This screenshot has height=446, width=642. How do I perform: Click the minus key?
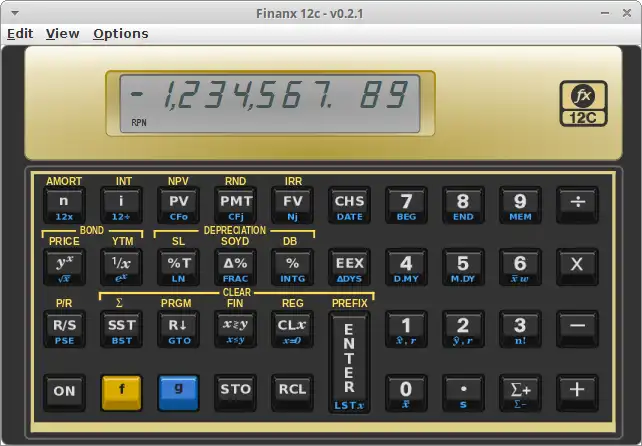pyautogui.click(x=577, y=329)
